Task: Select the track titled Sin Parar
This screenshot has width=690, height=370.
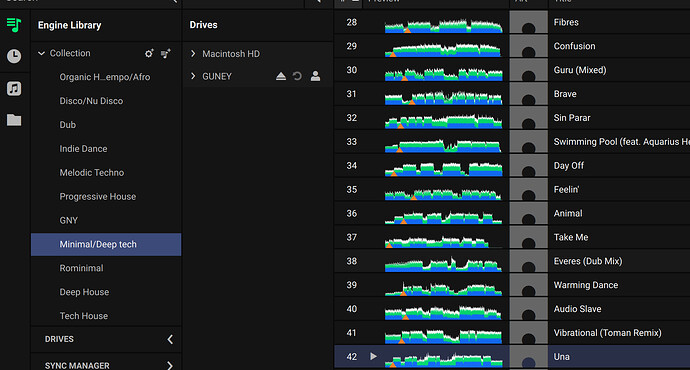Action: tap(572, 118)
